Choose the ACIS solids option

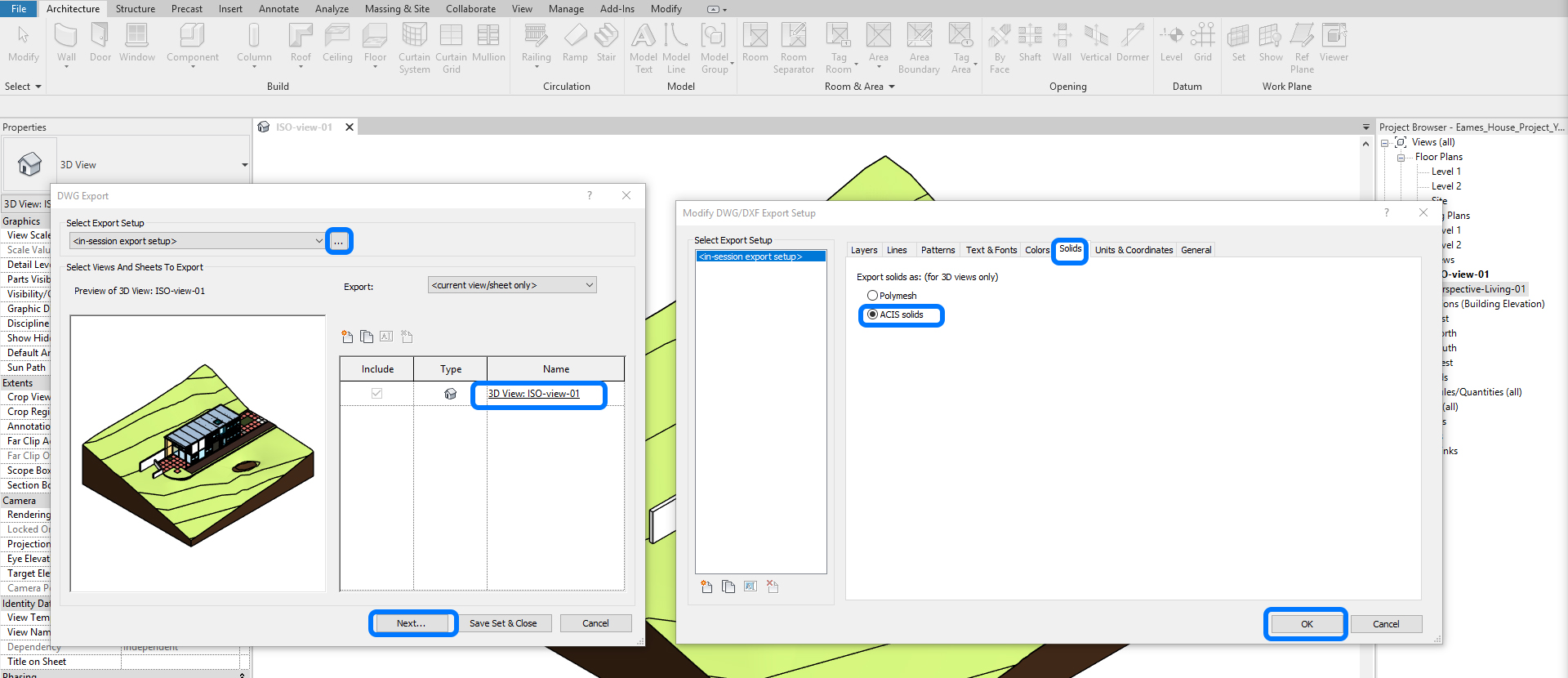(x=873, y=314)
